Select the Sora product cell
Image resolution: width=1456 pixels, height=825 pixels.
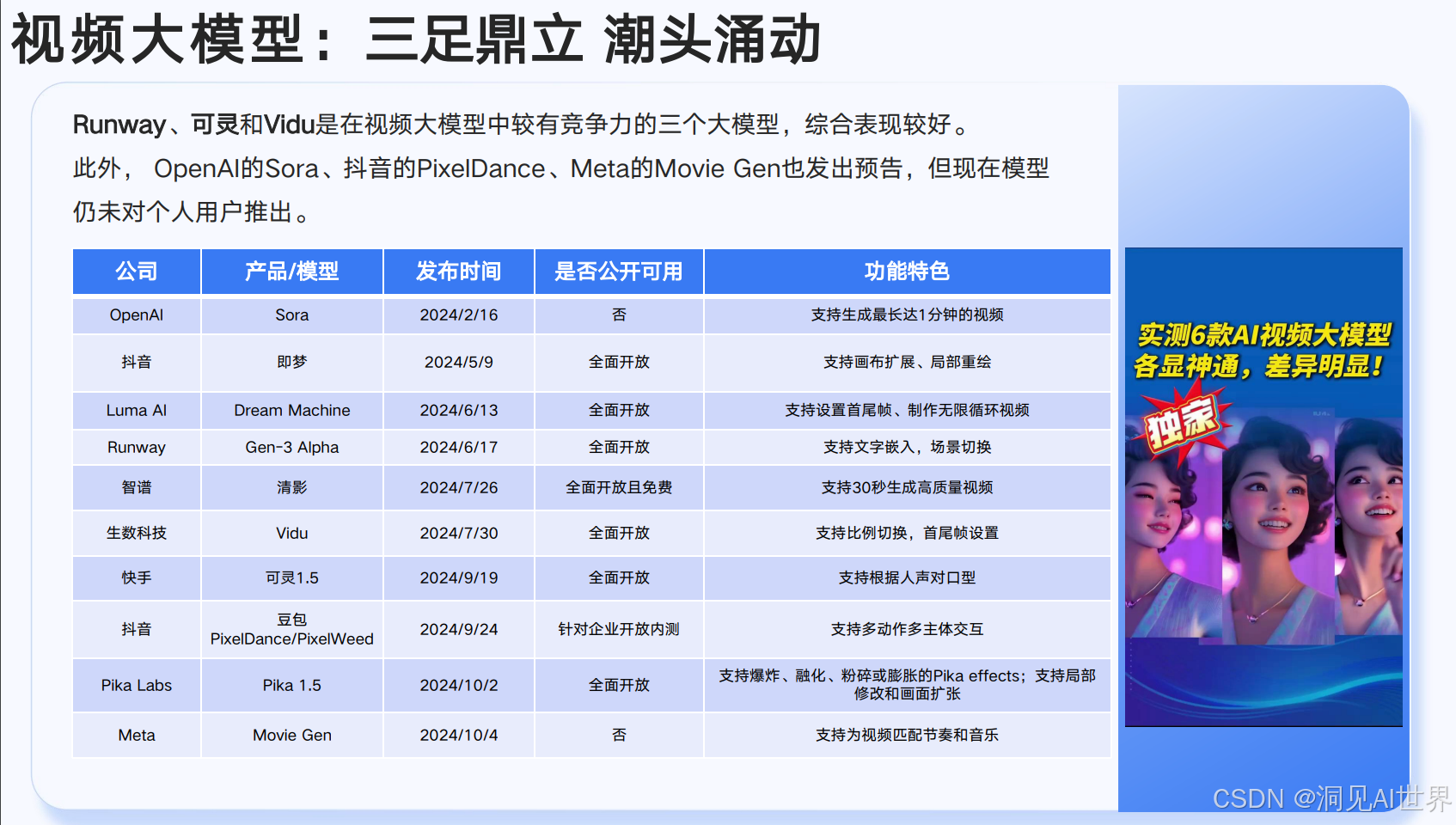(292, 315)
